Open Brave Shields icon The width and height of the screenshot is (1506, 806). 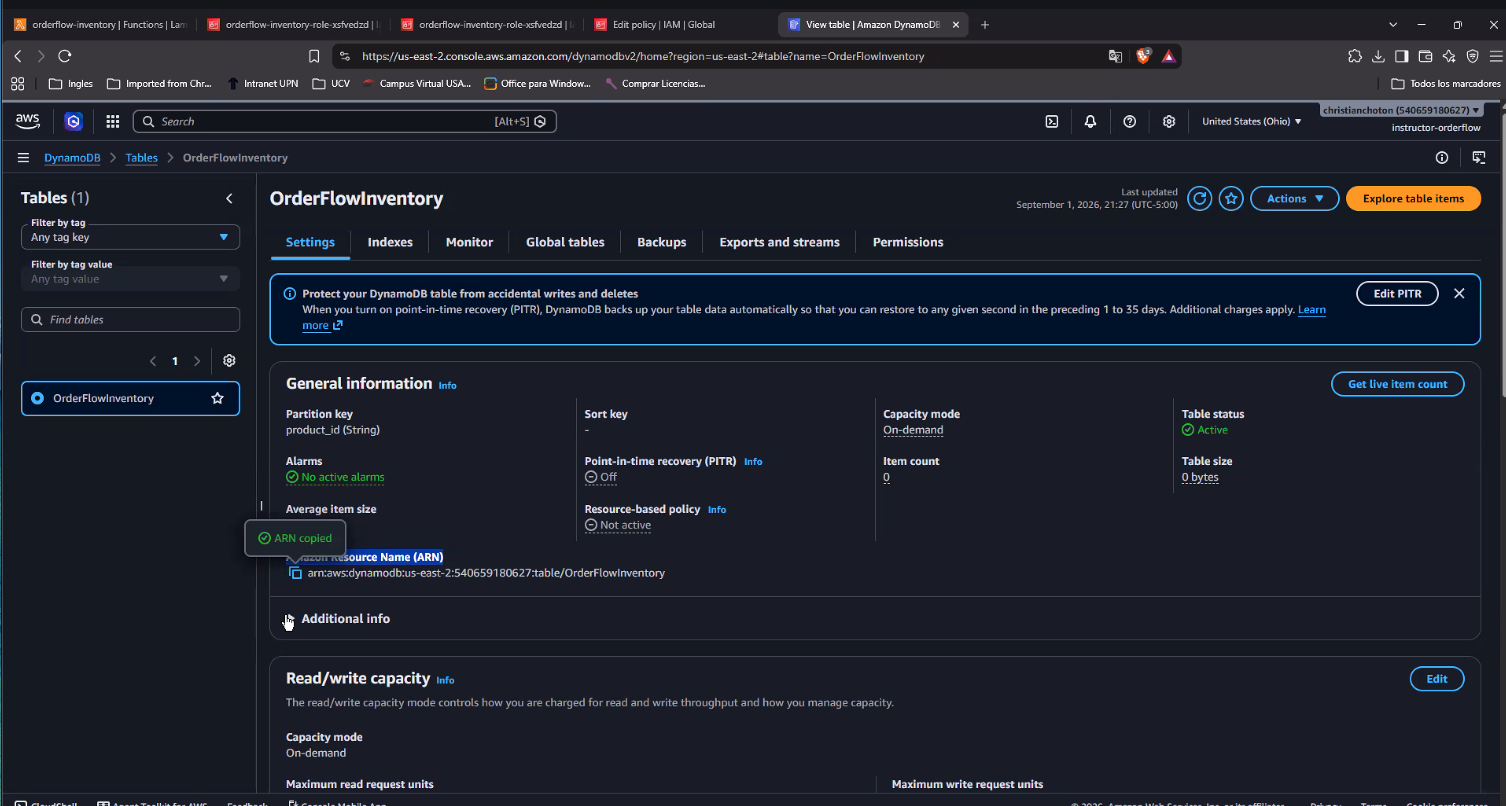point(1143,56)
